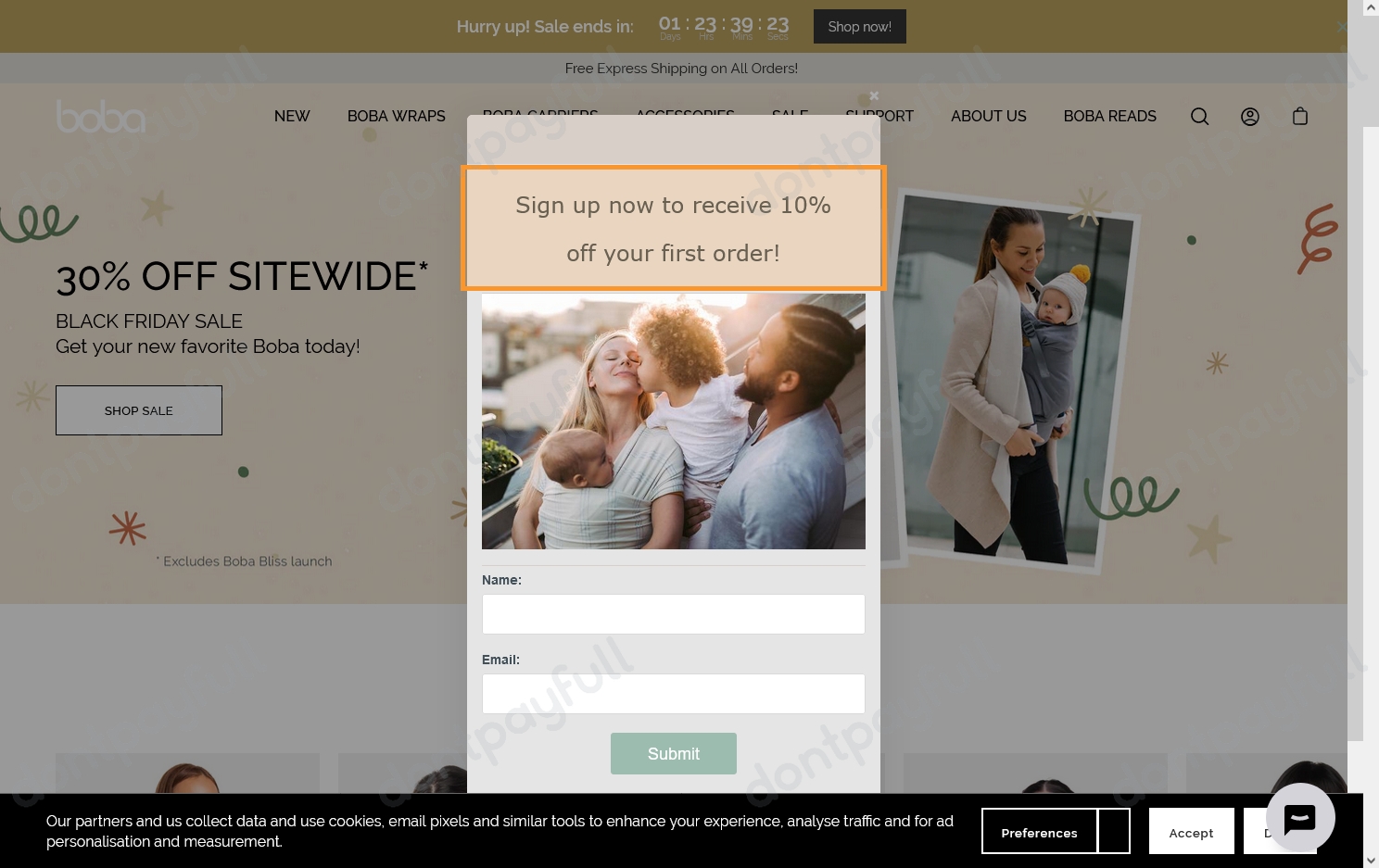Click the SHOP SALE button
The image size is (1379, 868).
tap(139, 410)
